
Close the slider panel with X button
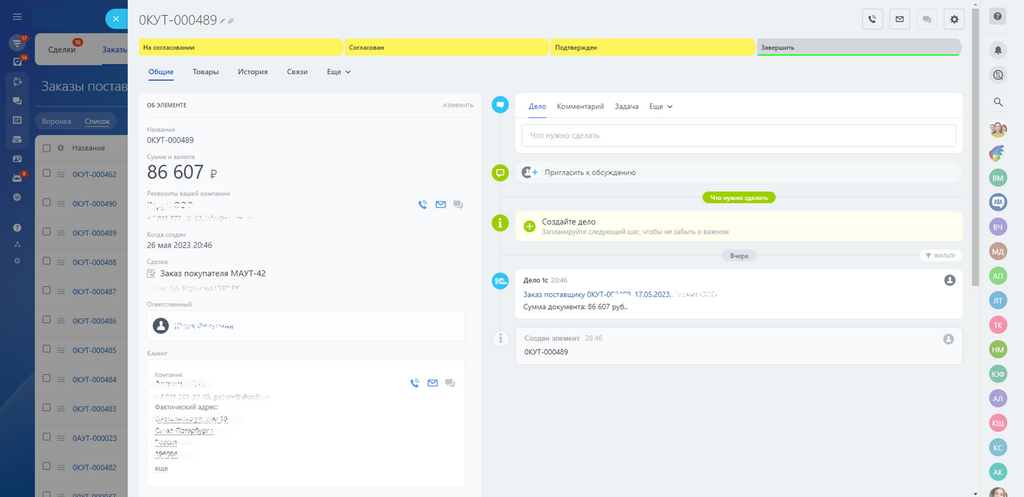pyautogui.click(x=116, y=19)
